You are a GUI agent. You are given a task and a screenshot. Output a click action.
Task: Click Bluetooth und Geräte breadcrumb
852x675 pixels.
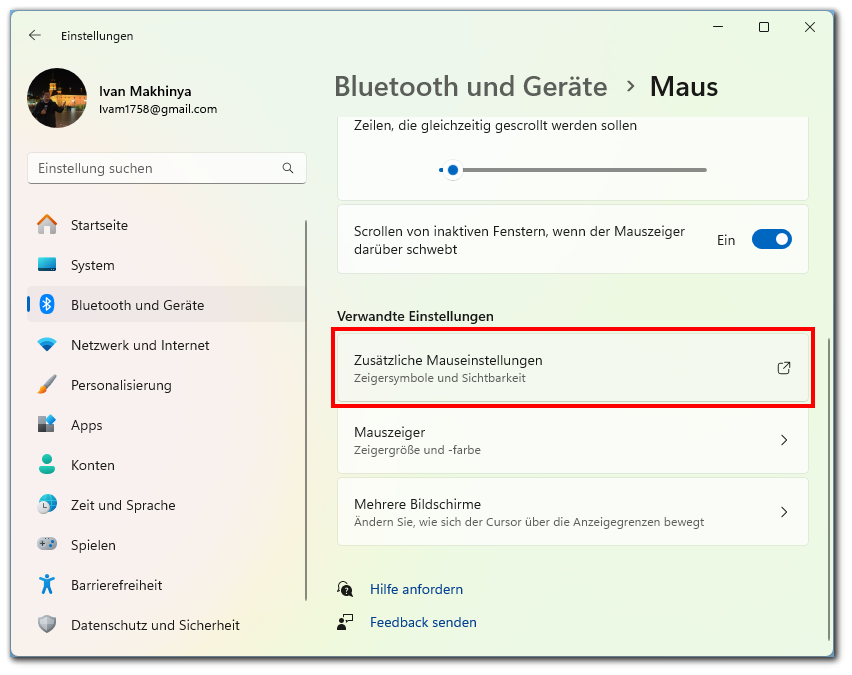(470, 86)
